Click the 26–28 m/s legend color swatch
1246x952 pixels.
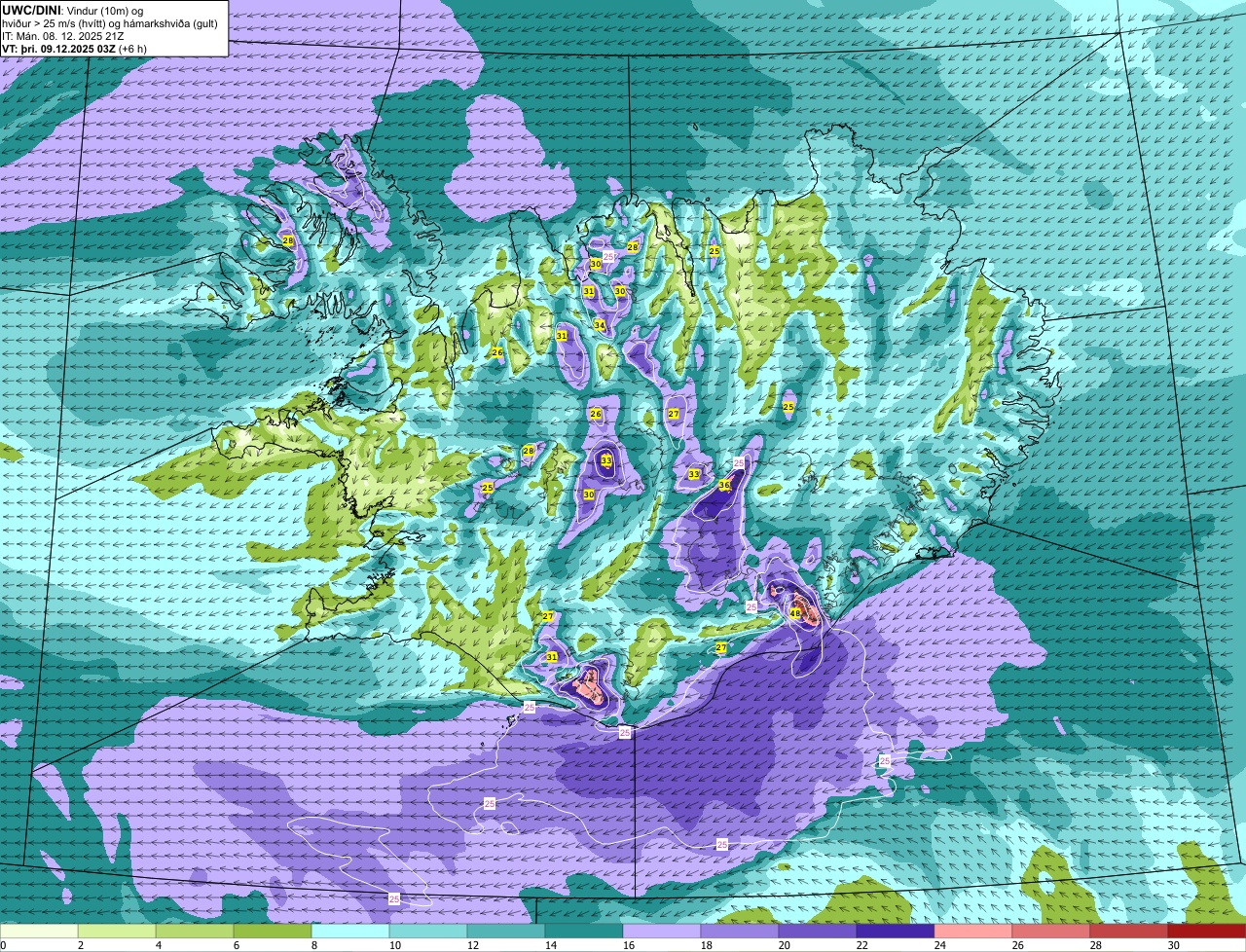tap(1051, 932)
